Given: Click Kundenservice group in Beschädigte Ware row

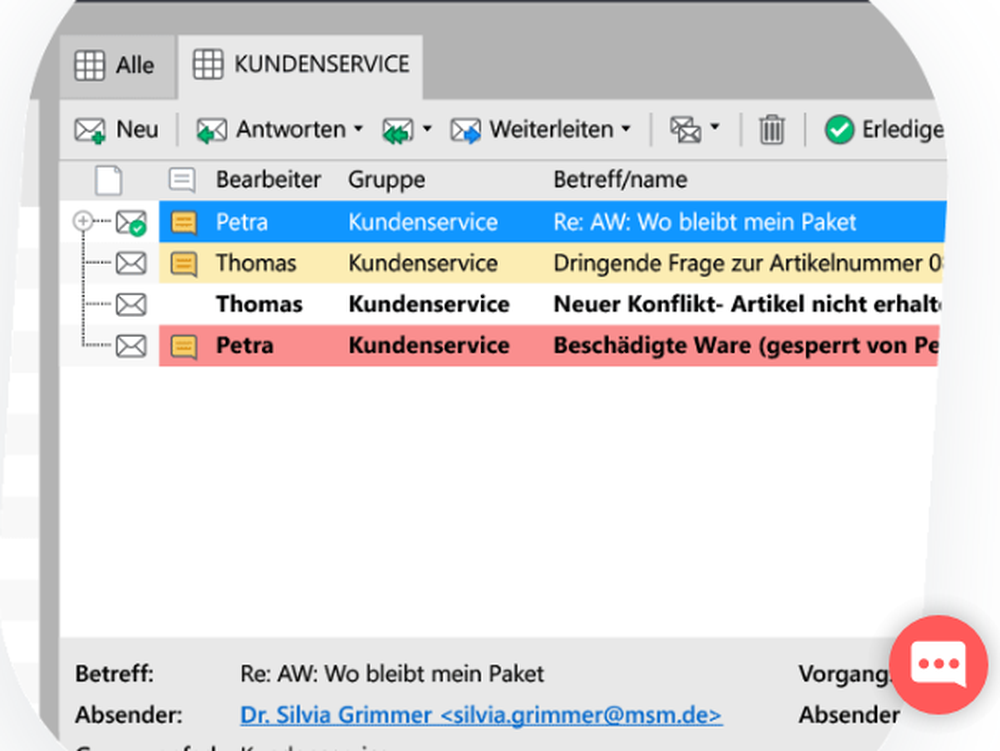Looking at the screenshot, I should 429,346.
